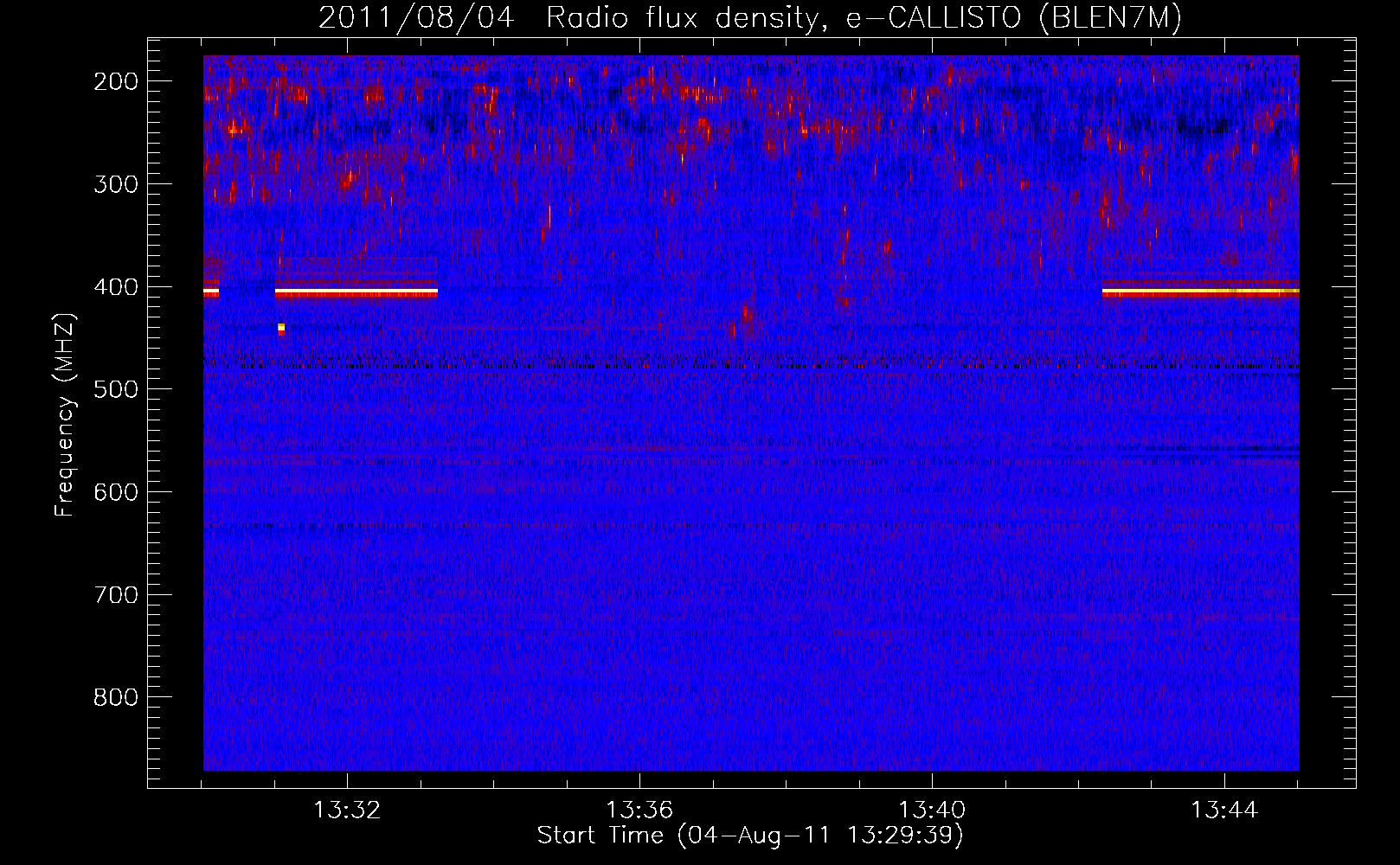Viewport: 1400px width, 865px height.
Task: Click the "400" frequency tick label
Action: pyautogui.click(x=116, y=287)
